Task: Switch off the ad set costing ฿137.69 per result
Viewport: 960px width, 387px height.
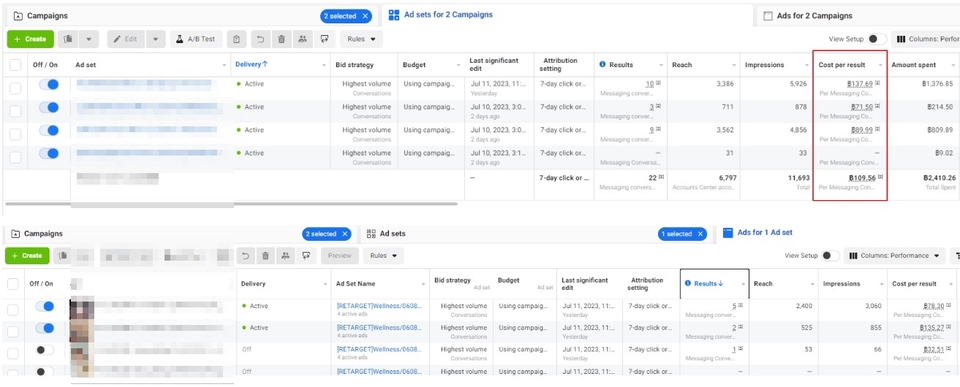Action: point(48,84)
